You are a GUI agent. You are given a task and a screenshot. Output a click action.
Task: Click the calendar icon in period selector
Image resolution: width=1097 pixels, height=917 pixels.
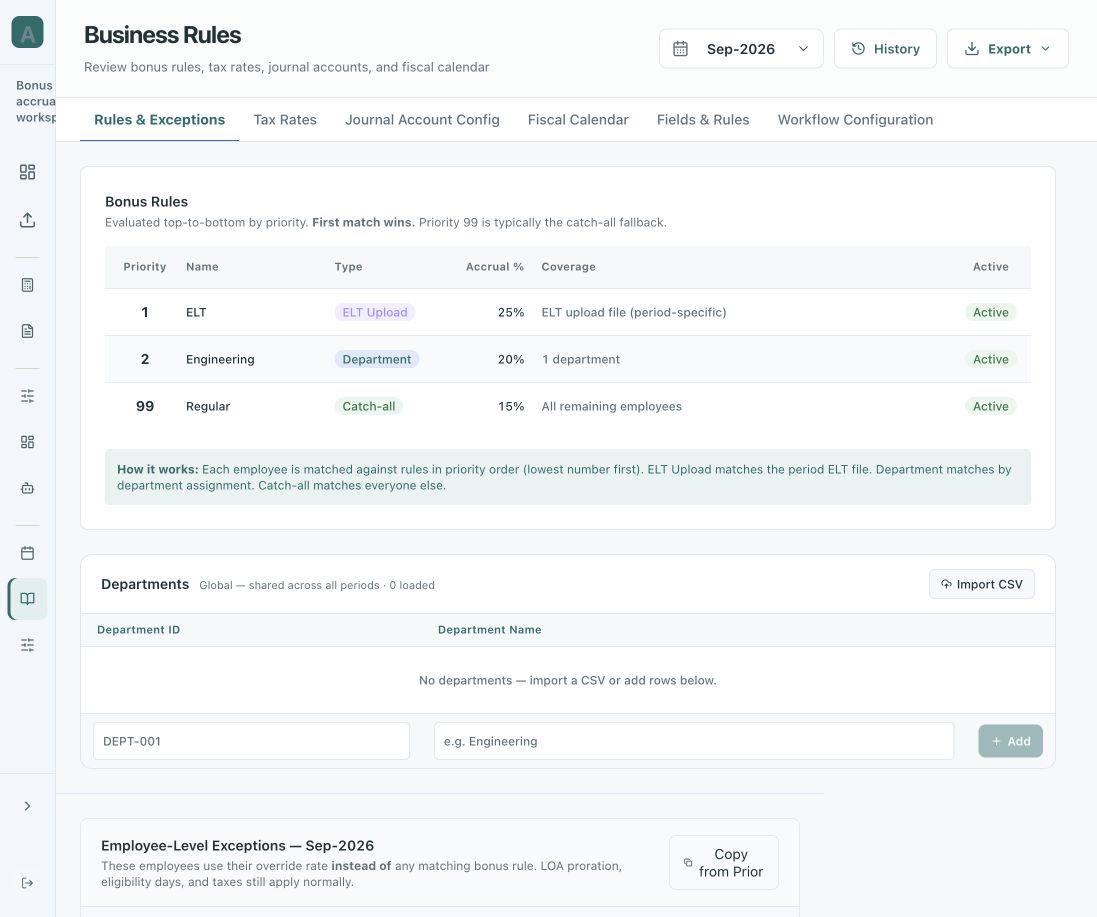pos(680,49)
